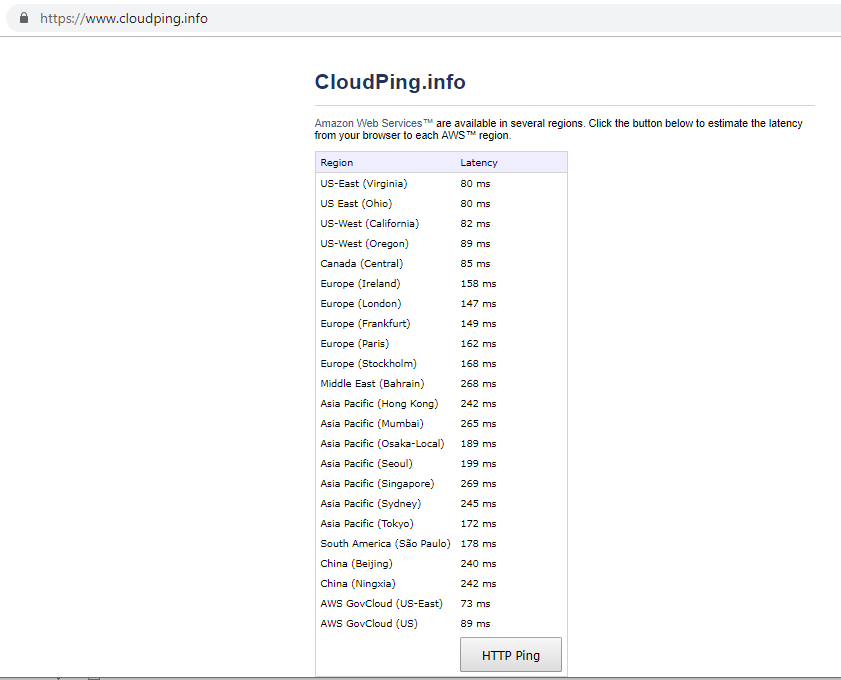Click the HTTP Ping button
The width and height of the screenshot is (841, 680).
point(511,655)
